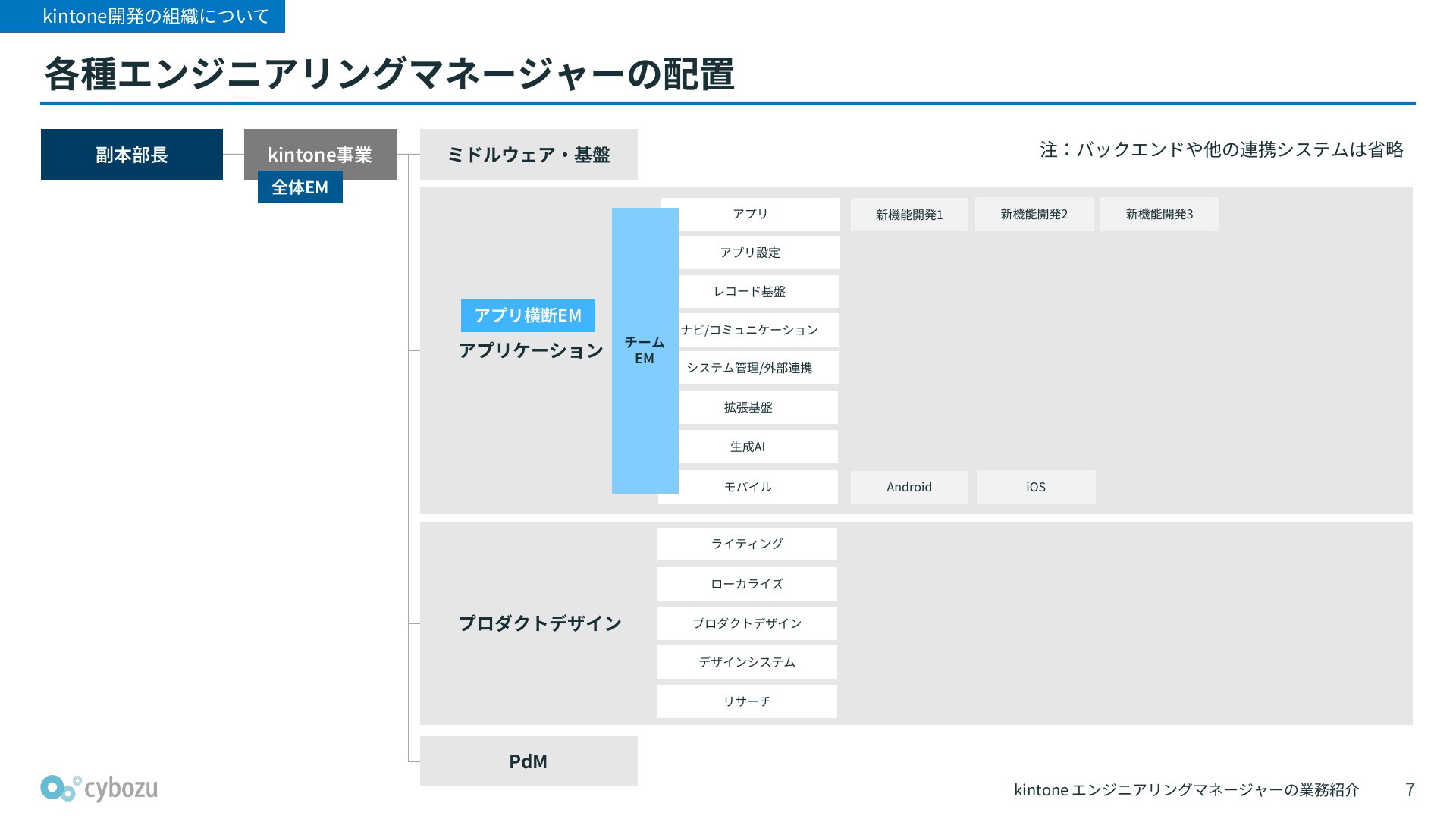
Task: Select the リサーチ box
Action: (x=747, y=701)
